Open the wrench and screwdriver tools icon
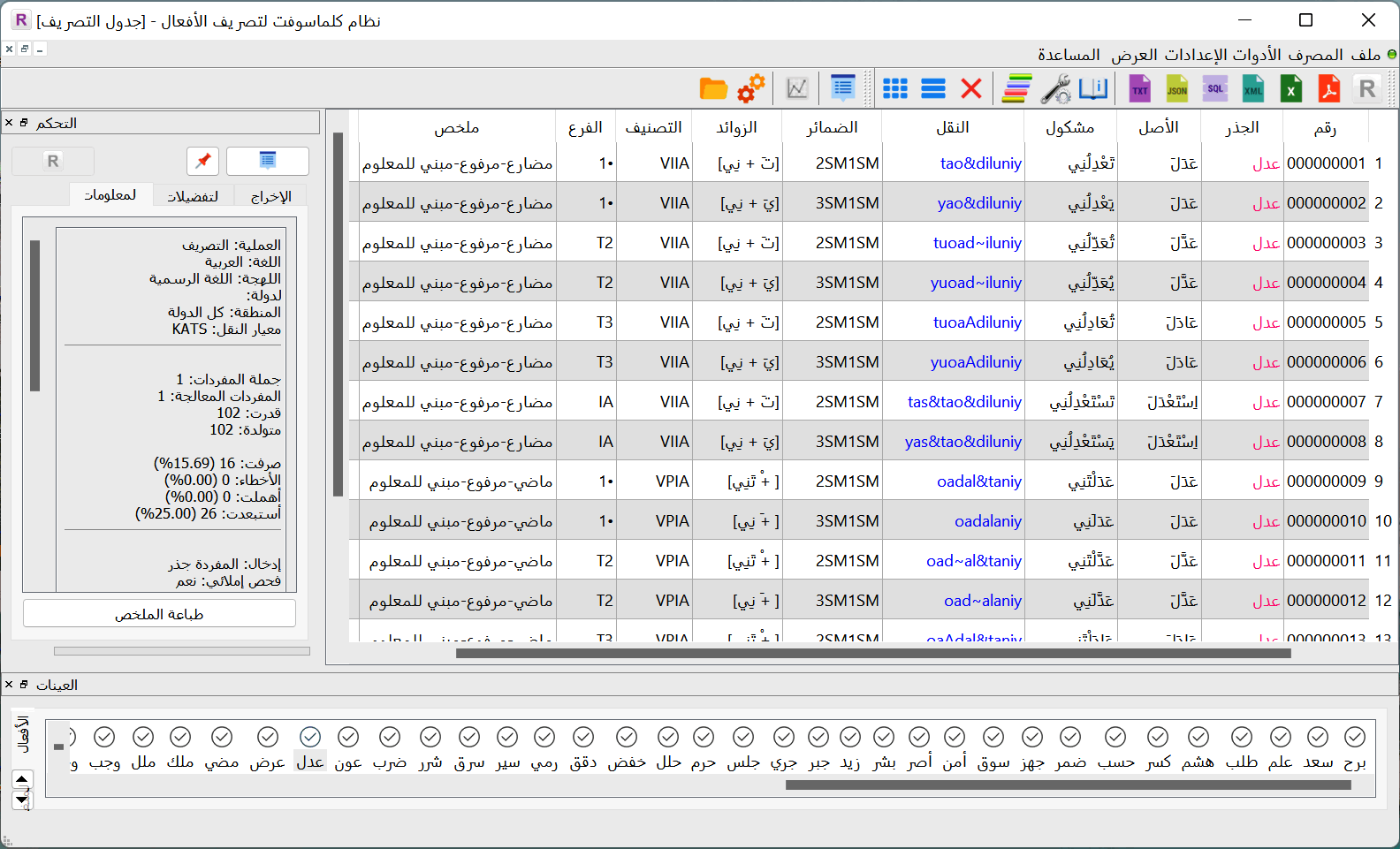The width and height of the screenshot is (1400, 849). [1055, 88]
